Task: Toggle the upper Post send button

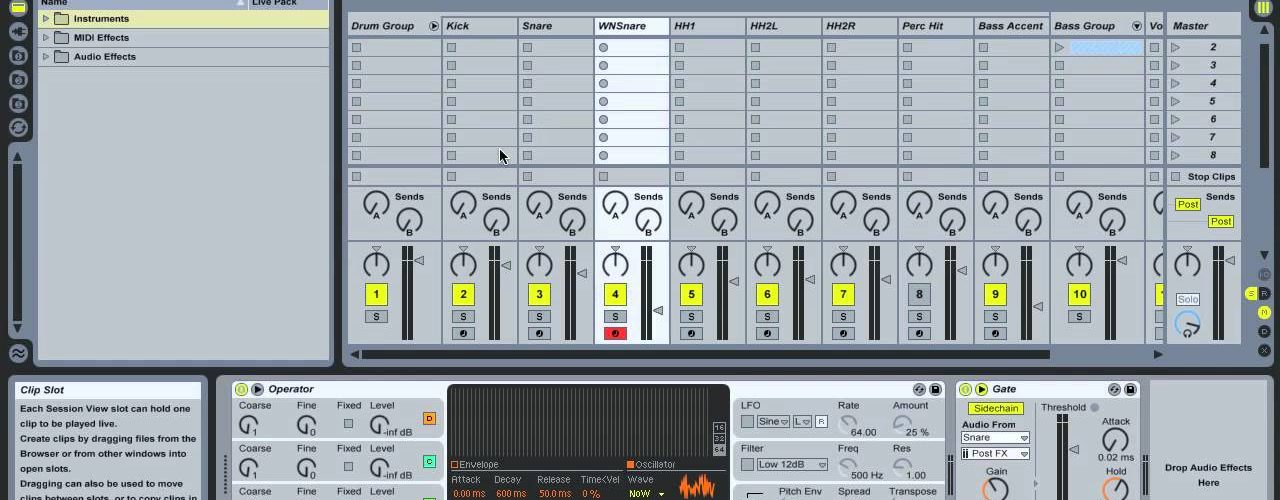Action: [x=1188, y=205]
